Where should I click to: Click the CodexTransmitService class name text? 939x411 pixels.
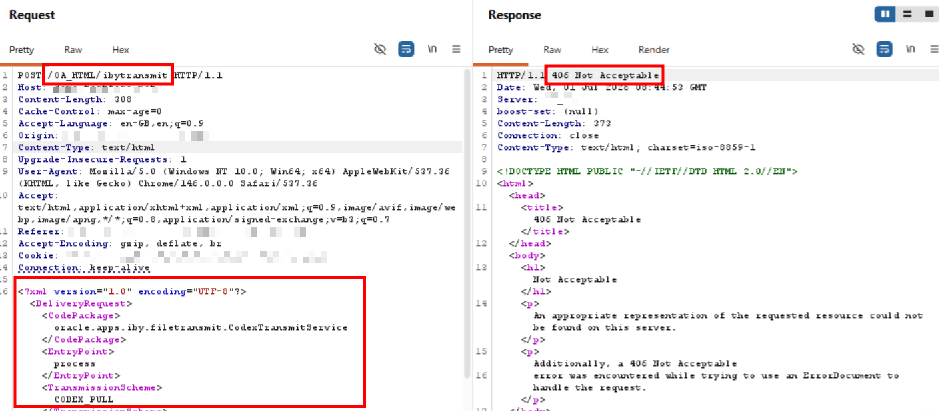coord(201,327)
